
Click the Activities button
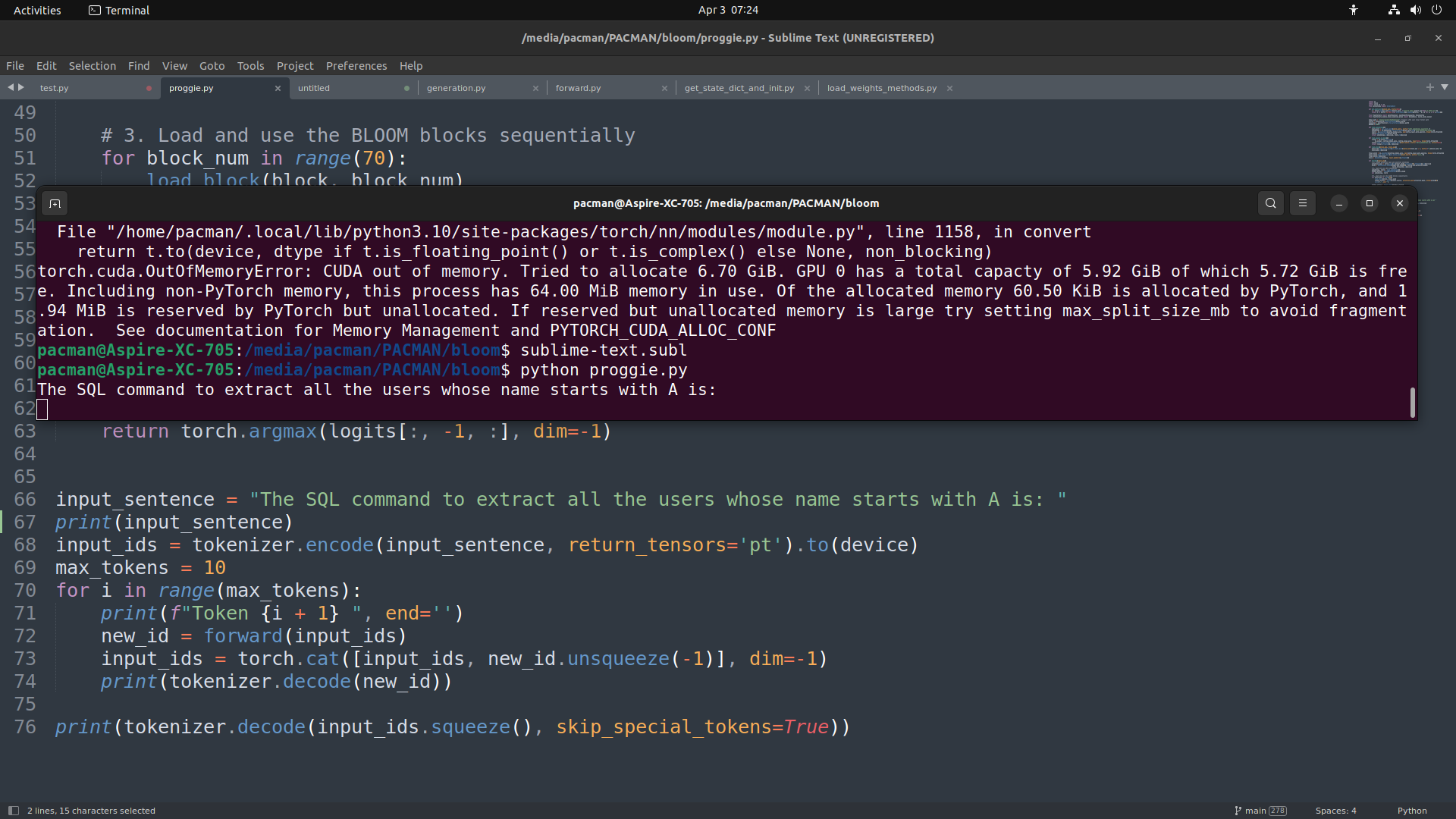point(37,10)
